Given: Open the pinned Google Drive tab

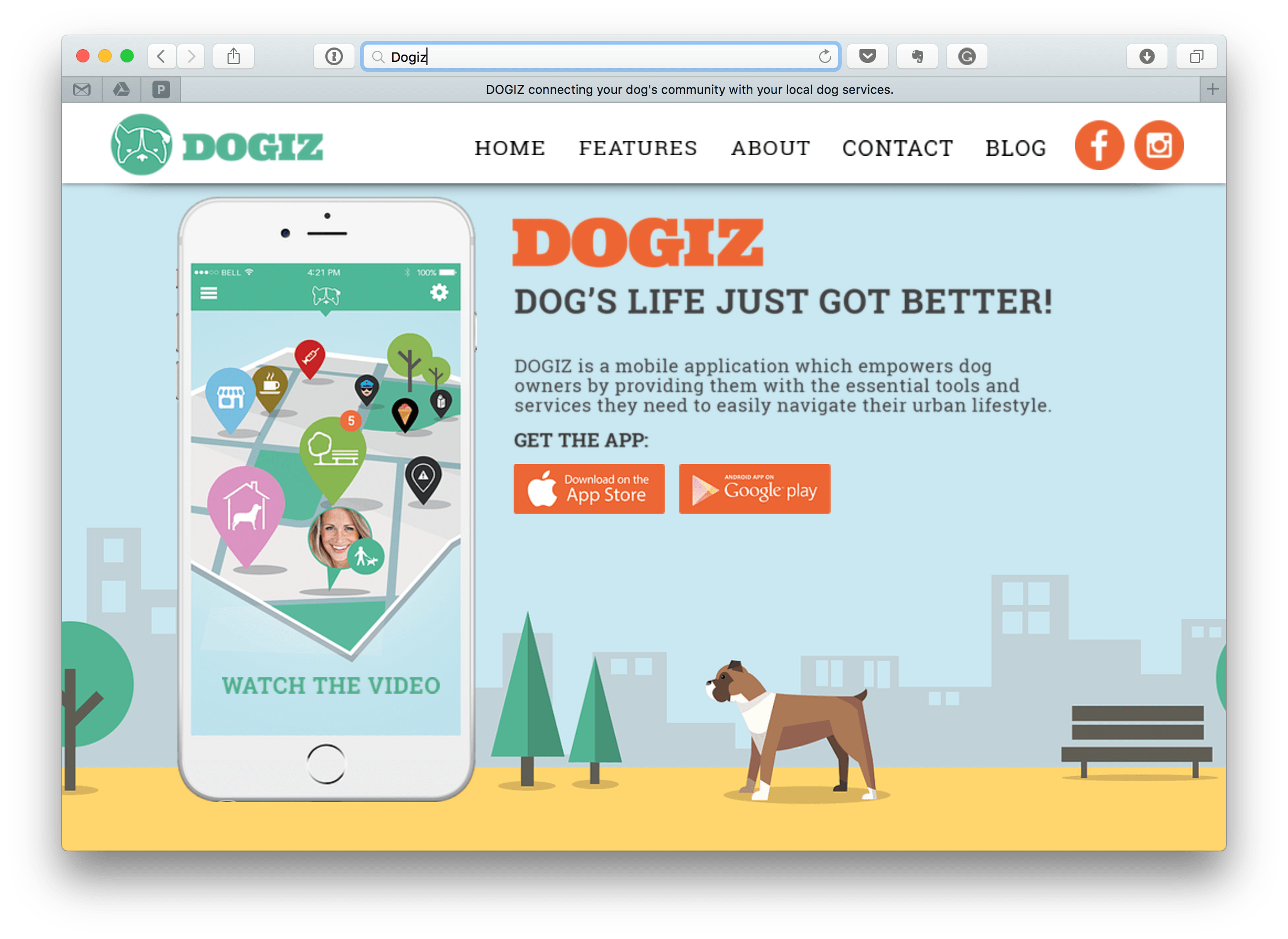Looking at the screenshot, I should coord(121,89).
